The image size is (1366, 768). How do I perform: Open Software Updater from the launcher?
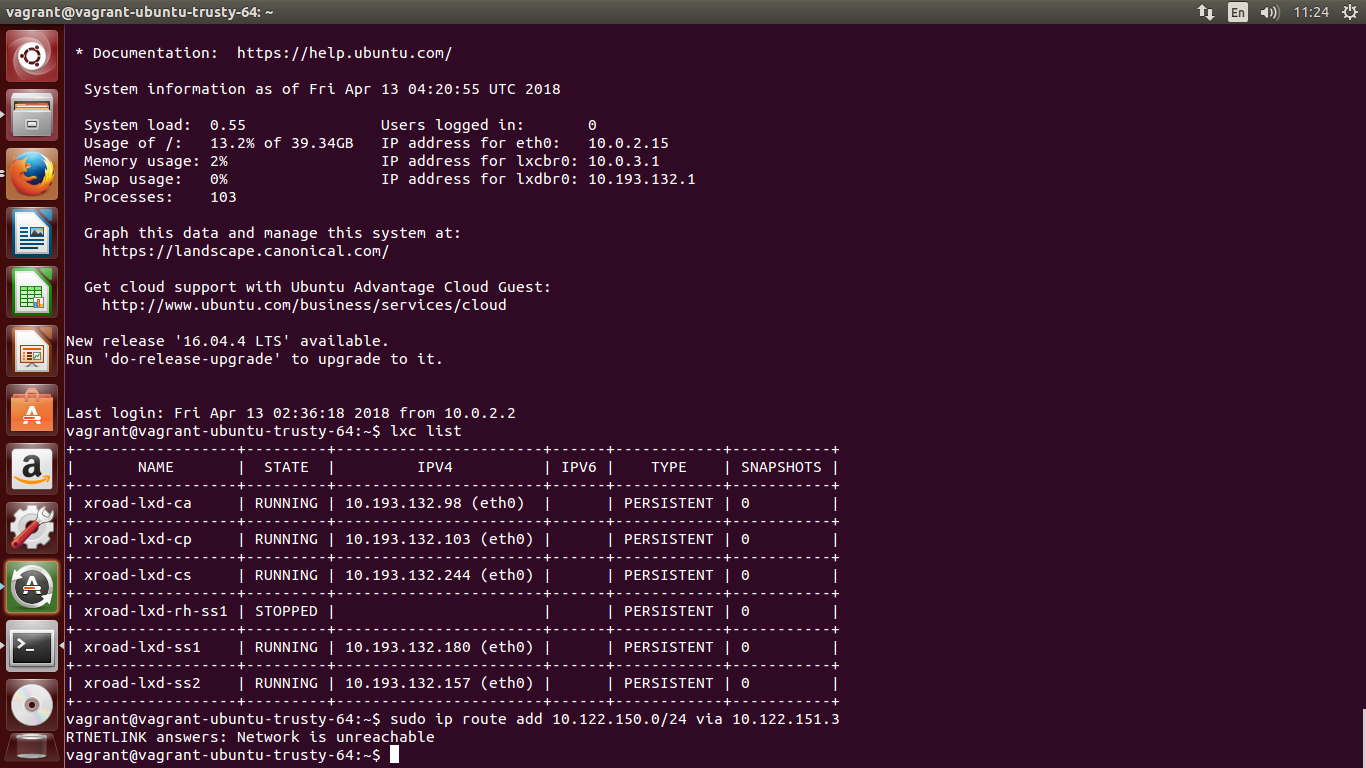32,587
